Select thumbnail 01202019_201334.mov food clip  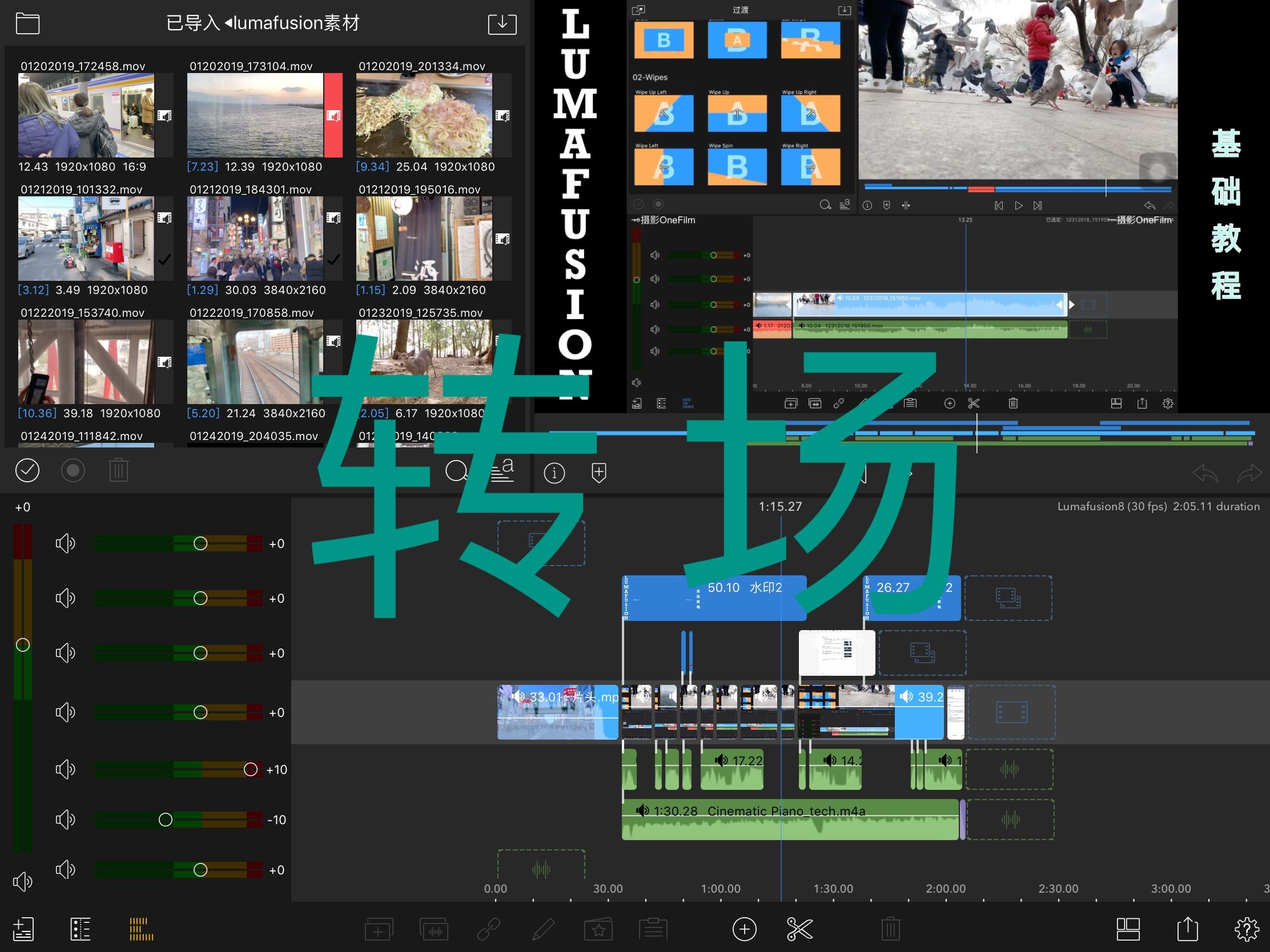click(424, 115)
